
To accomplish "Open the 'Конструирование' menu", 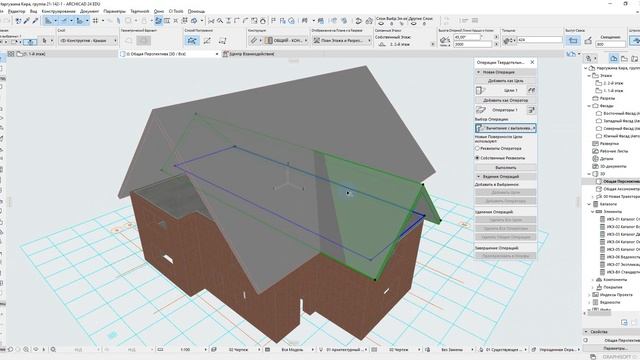I will 58,11.
